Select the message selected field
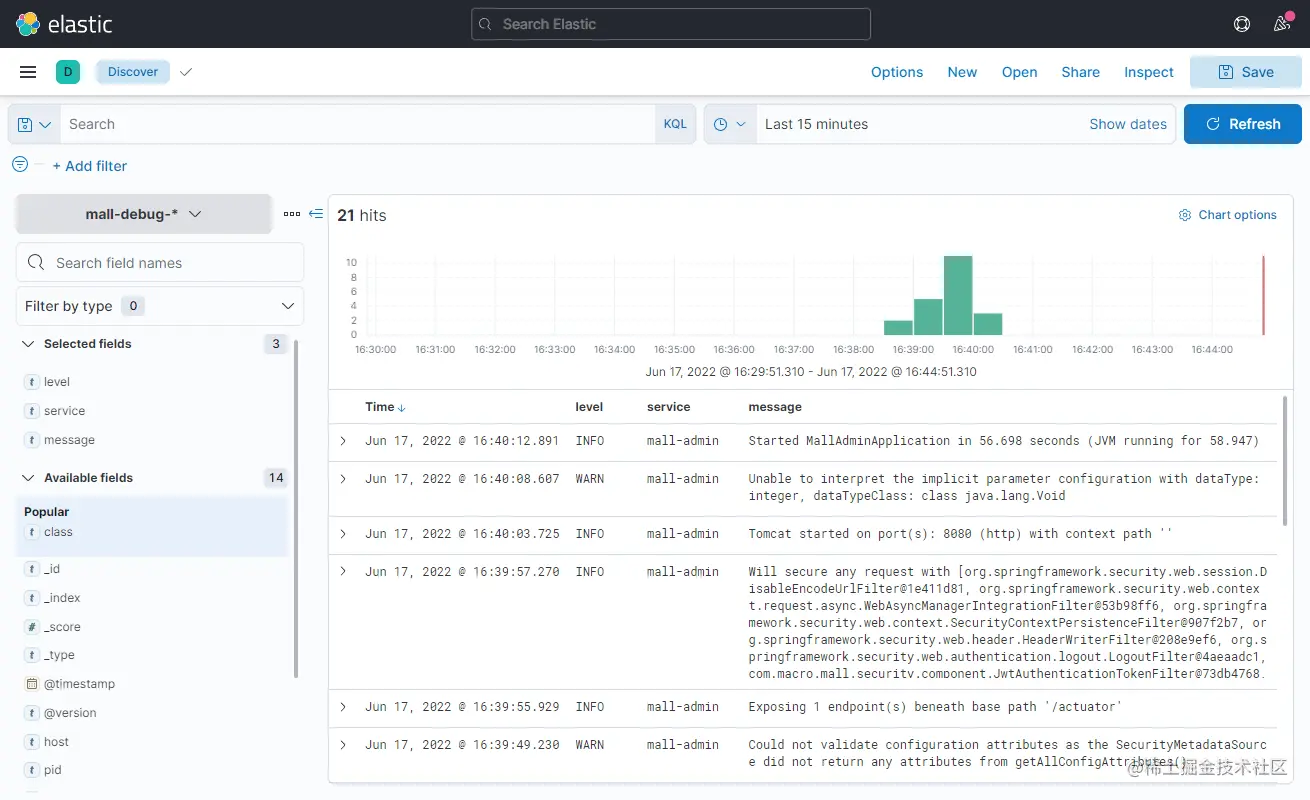The height and width of the screenshot is (800, 1310). pyautogui.click(x=69, y=440)
